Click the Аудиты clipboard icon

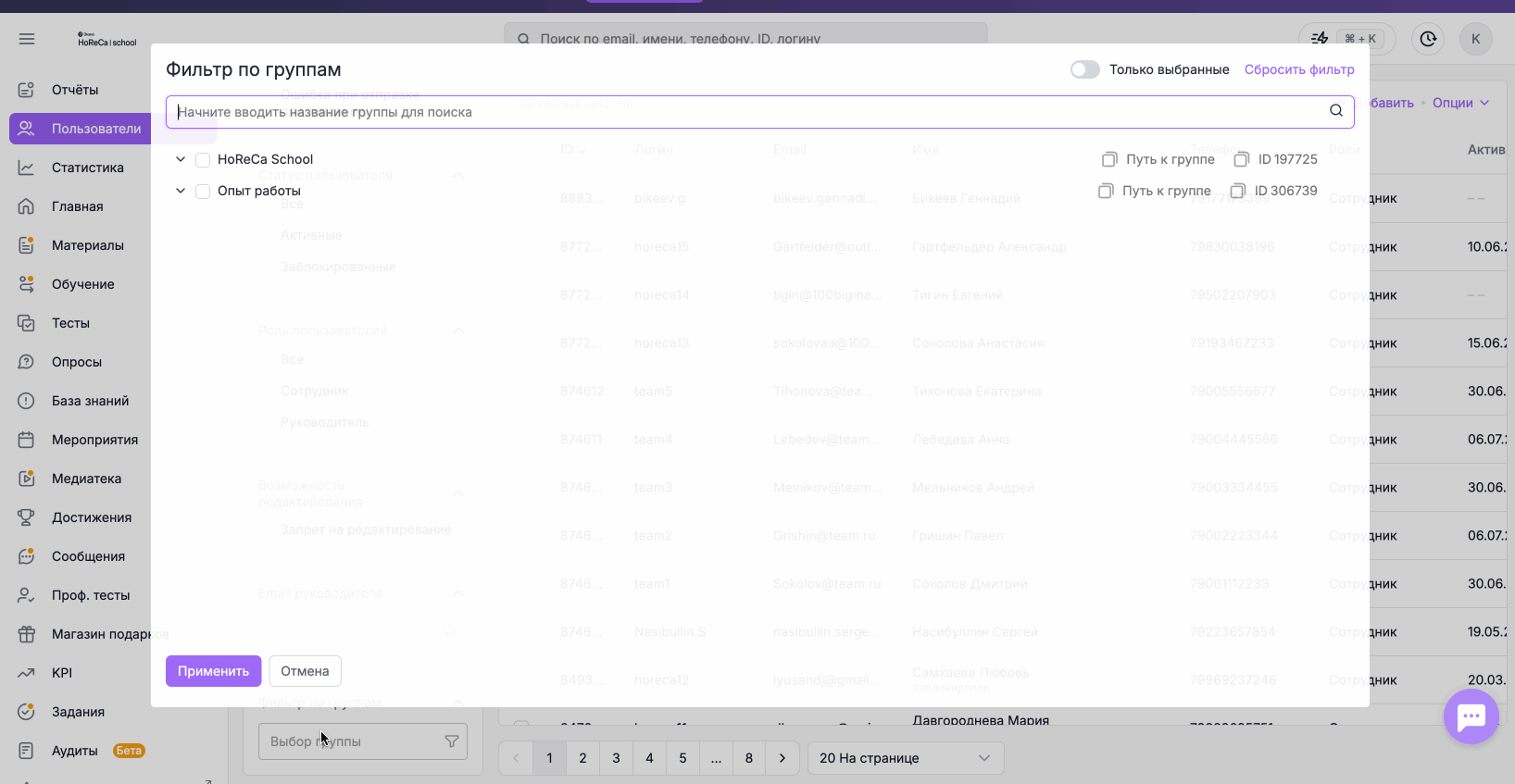[26, 751]
